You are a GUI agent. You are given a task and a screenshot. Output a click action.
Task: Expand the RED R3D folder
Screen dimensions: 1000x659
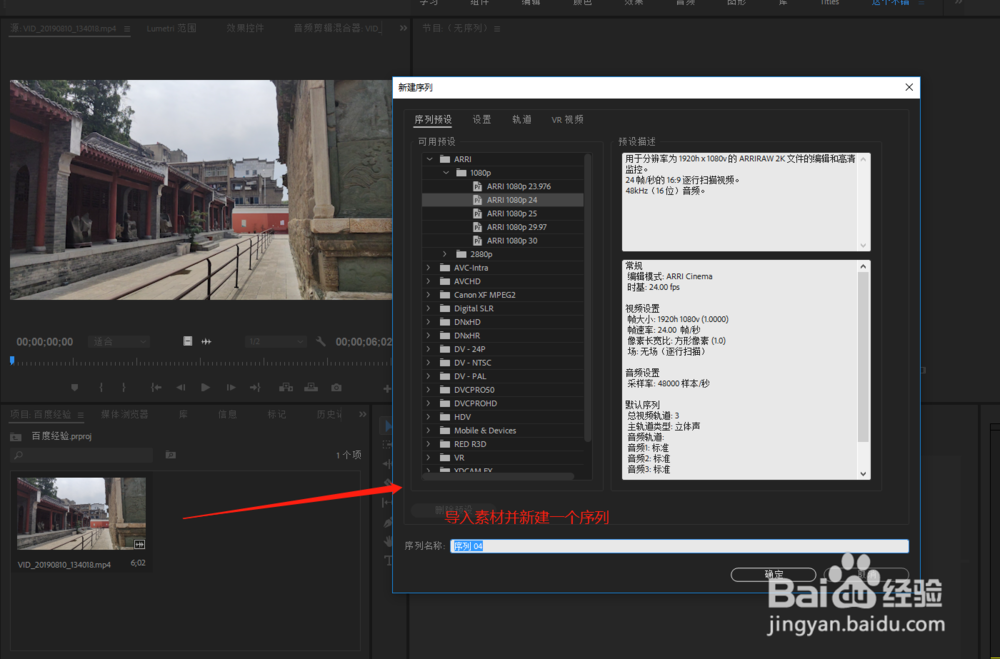(x=429, y=444)
